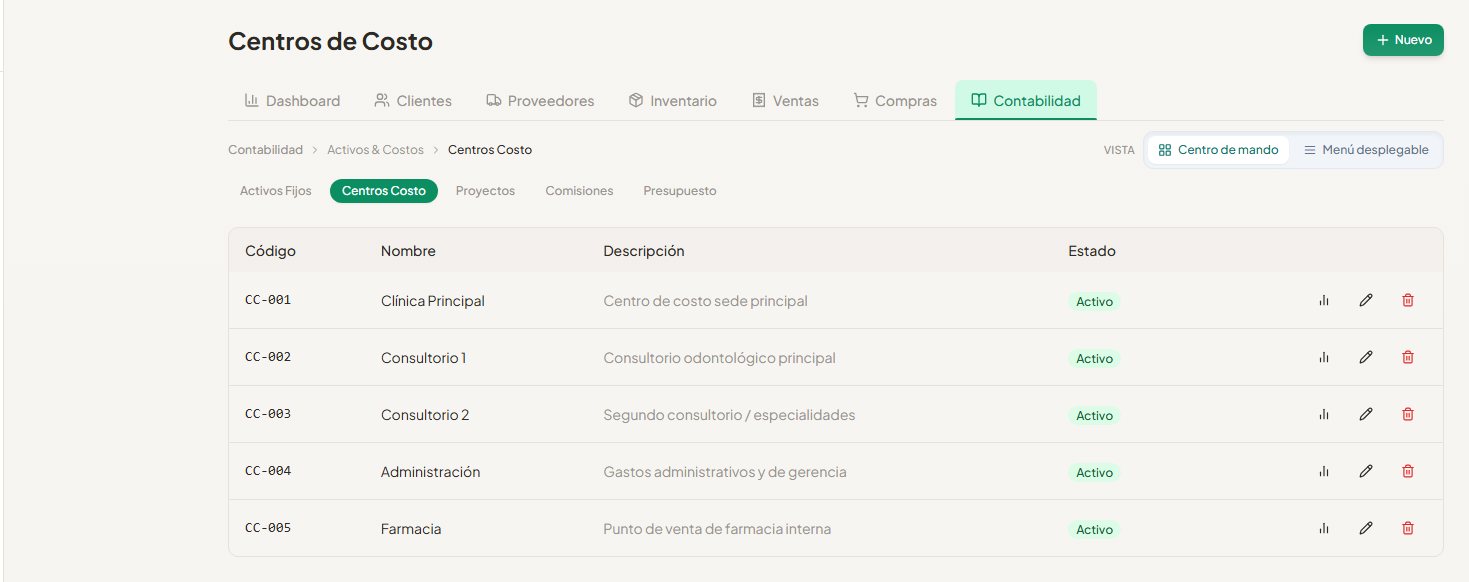Switch view to Centro de mando
Image resolution: width=1469 pixels, height=582 pixels.
(1218, 150)
